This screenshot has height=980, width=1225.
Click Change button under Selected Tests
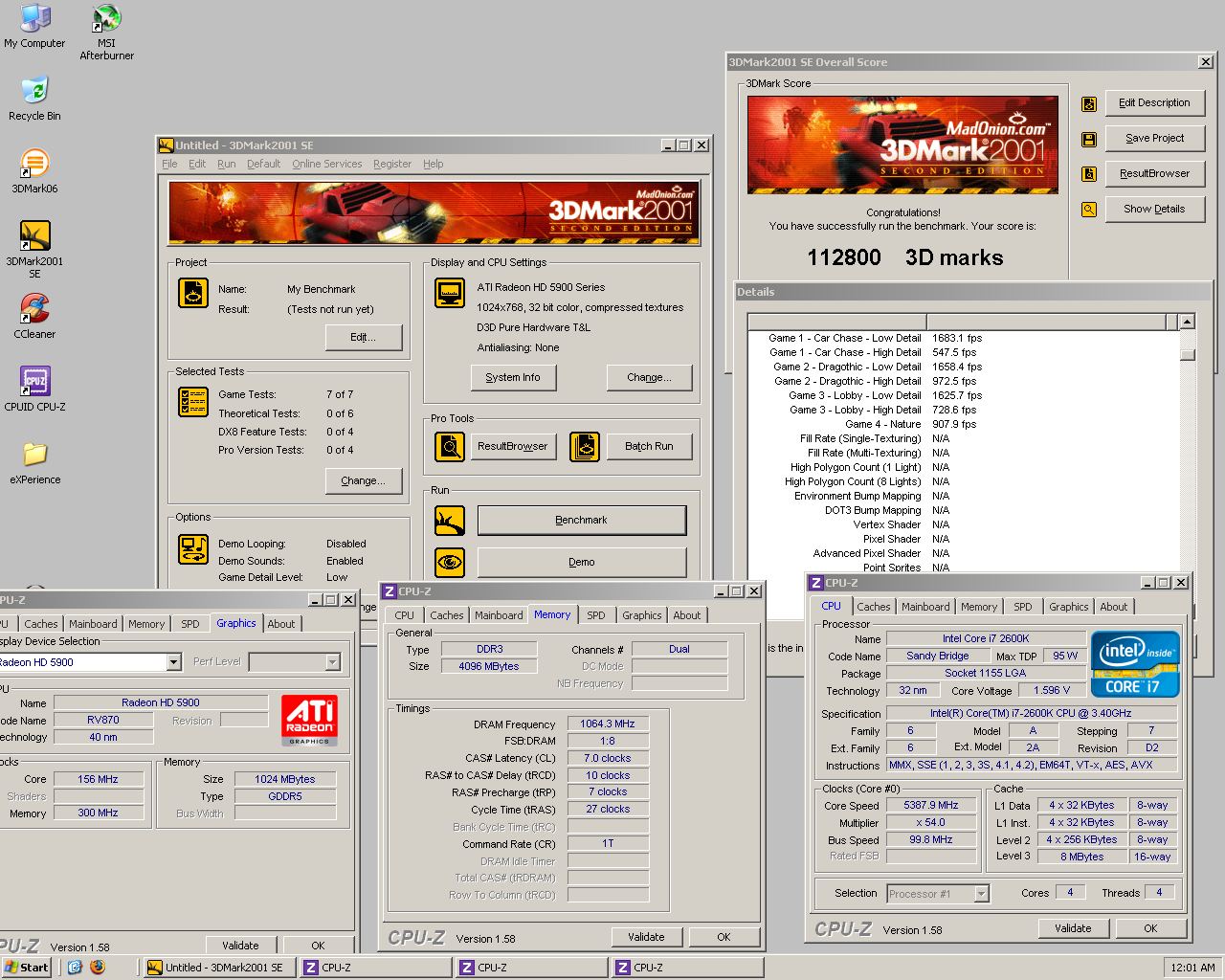coord(363,480)
